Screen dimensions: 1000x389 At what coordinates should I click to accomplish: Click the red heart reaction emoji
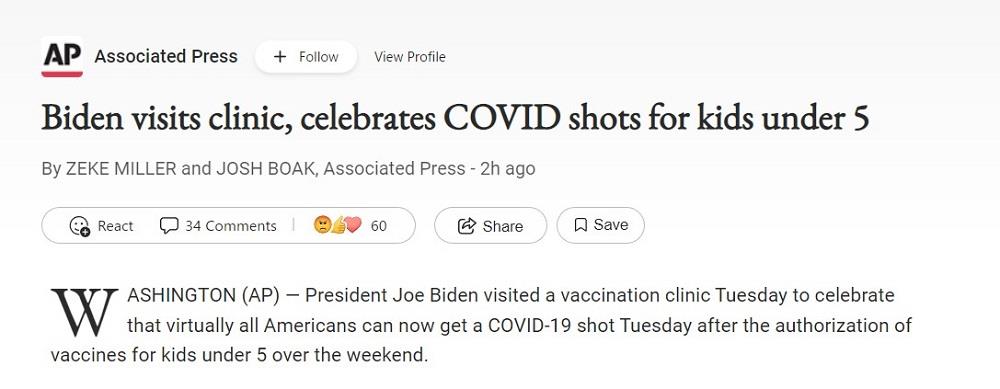pyautogui.click(x=354, y=225)
